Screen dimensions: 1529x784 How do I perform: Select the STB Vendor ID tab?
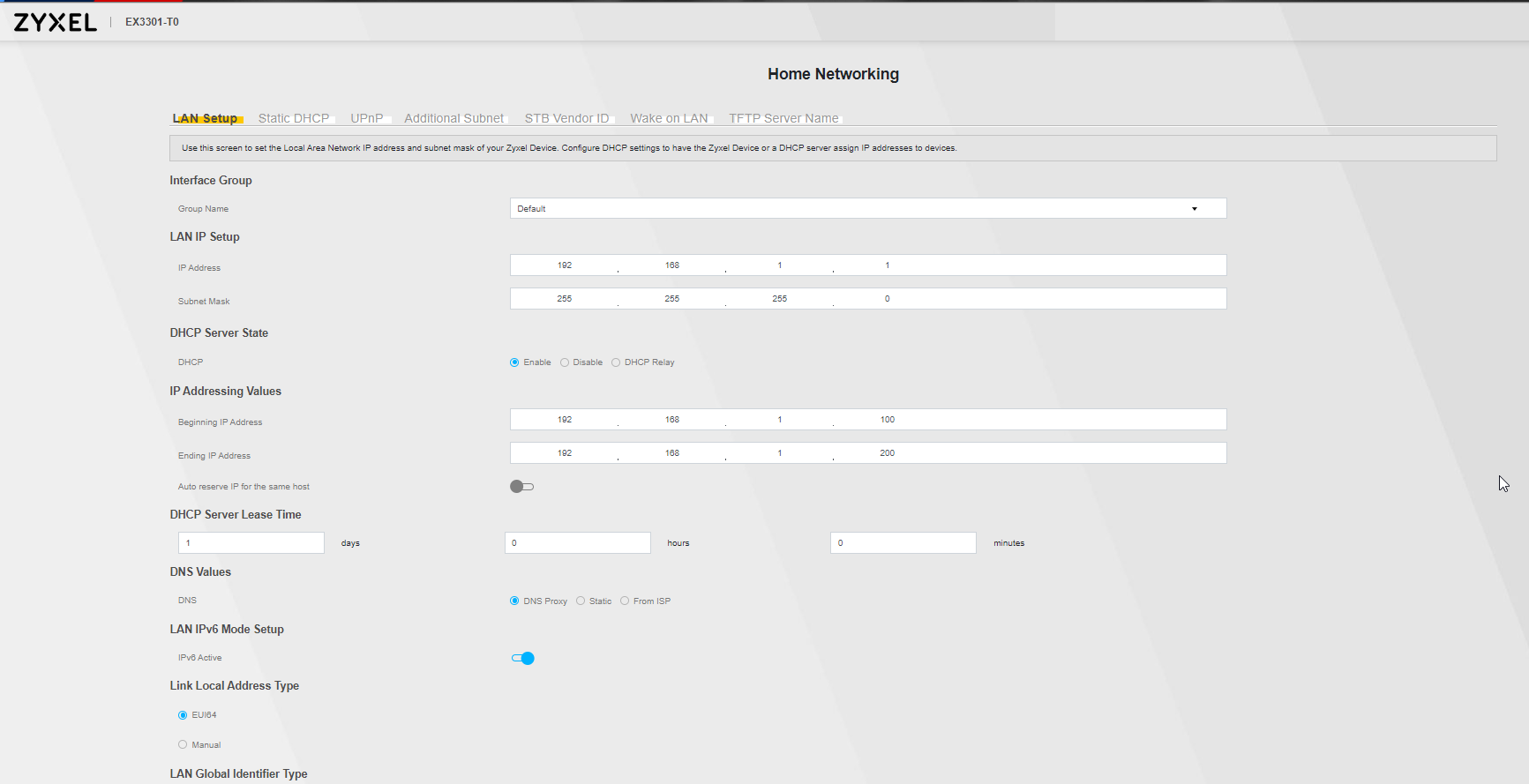click(566, 118)
